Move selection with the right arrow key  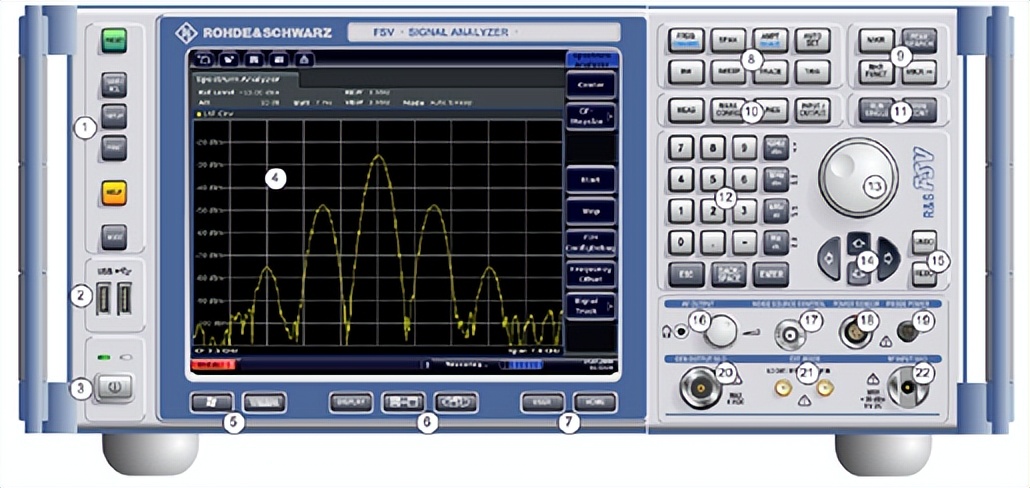click(x=888, y=258)
